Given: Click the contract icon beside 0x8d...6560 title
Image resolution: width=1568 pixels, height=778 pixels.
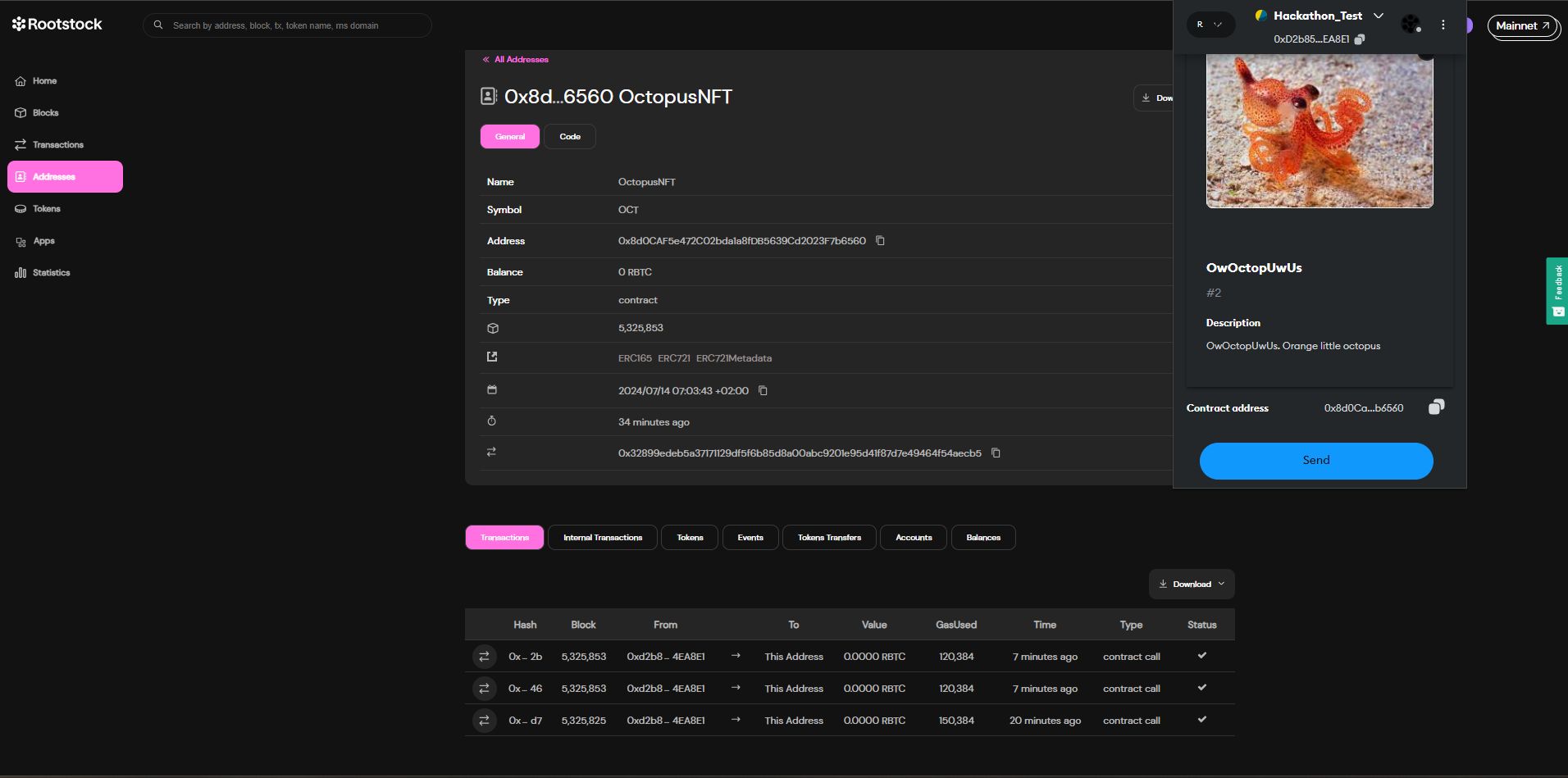Looking at the screenshot, I should (489, 97).
